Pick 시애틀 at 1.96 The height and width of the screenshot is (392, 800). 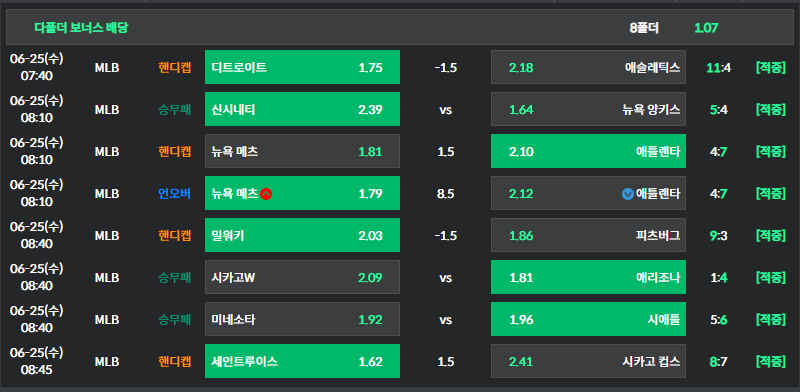tap(588, 319)
